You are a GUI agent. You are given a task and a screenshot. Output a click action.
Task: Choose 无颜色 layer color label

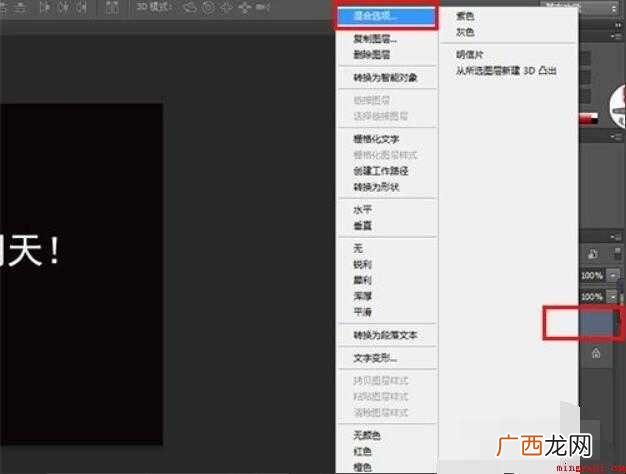click(x=367, y=435)
